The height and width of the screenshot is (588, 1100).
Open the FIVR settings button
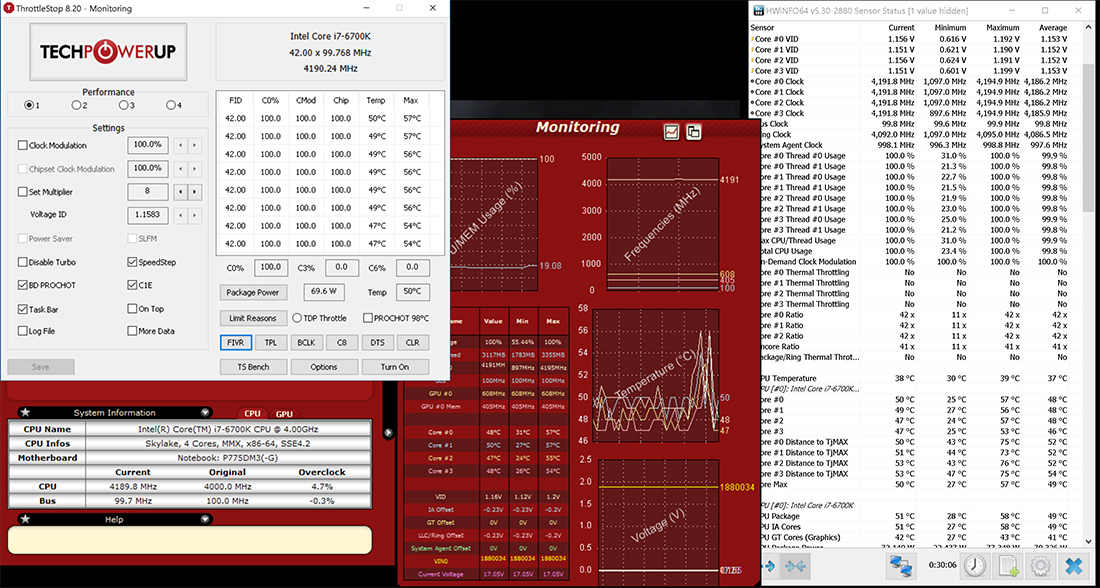click(235, 342)
